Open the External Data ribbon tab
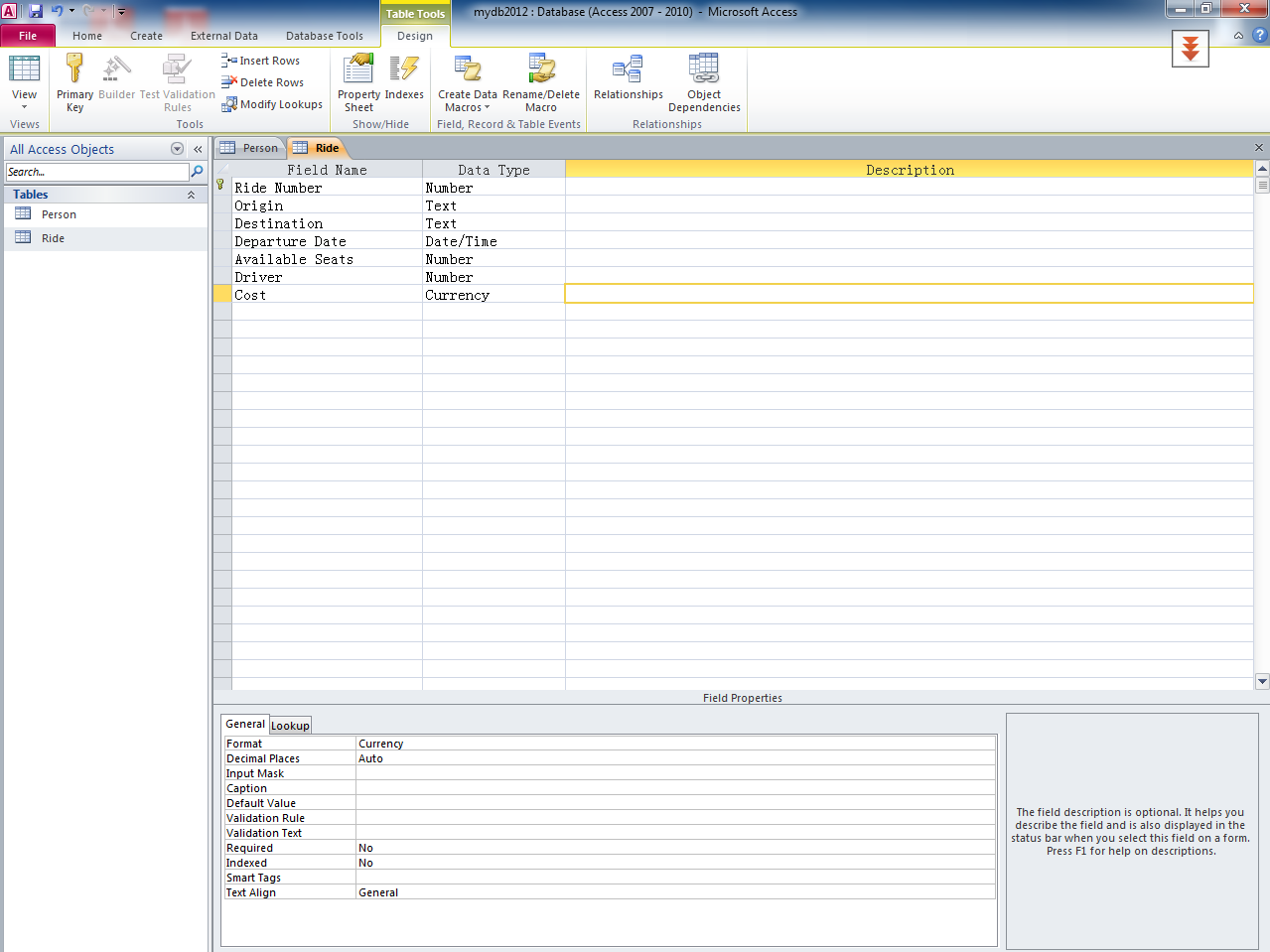Screen dimensions: 1270x952 (x=223, y=36)
